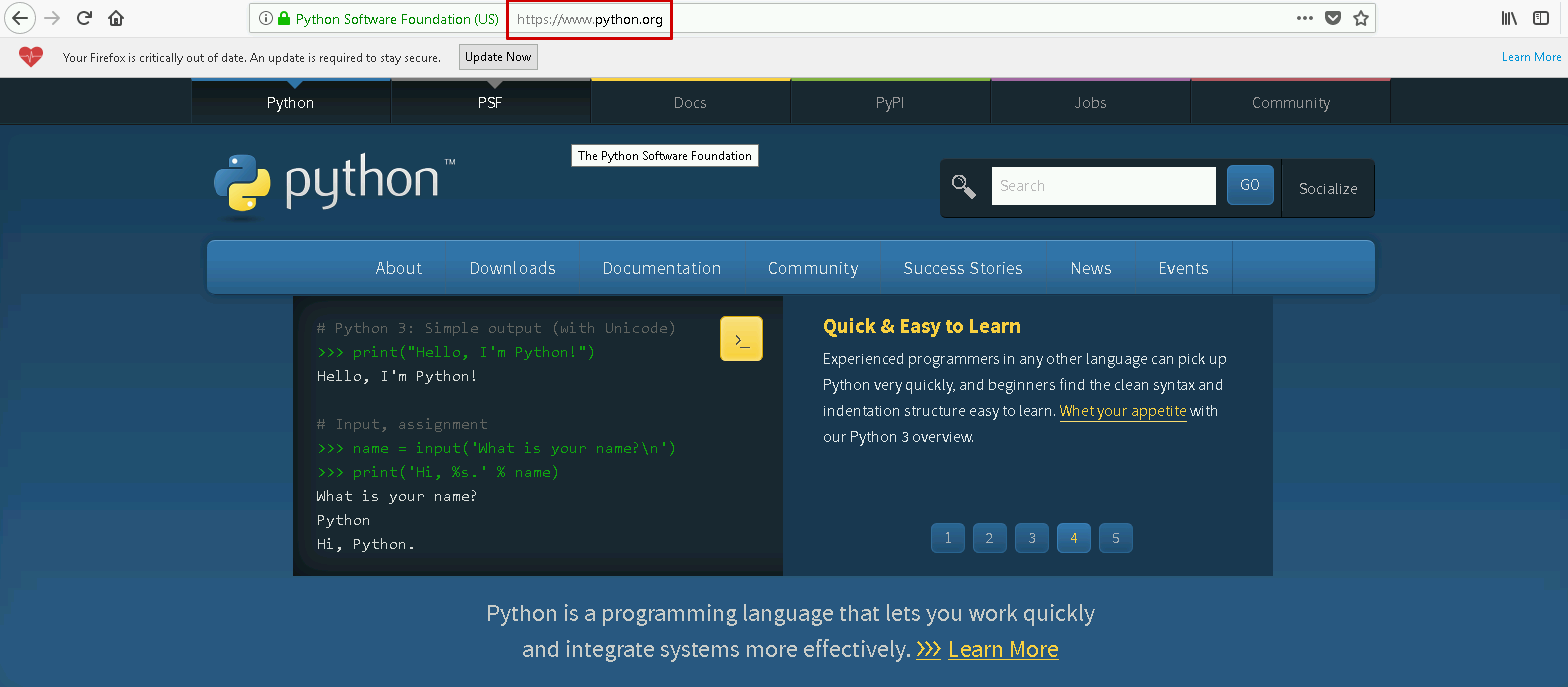This screenshot has width=1568, height=687.
Task: Select slide 5 in carousel
Action: [1115, 538]
